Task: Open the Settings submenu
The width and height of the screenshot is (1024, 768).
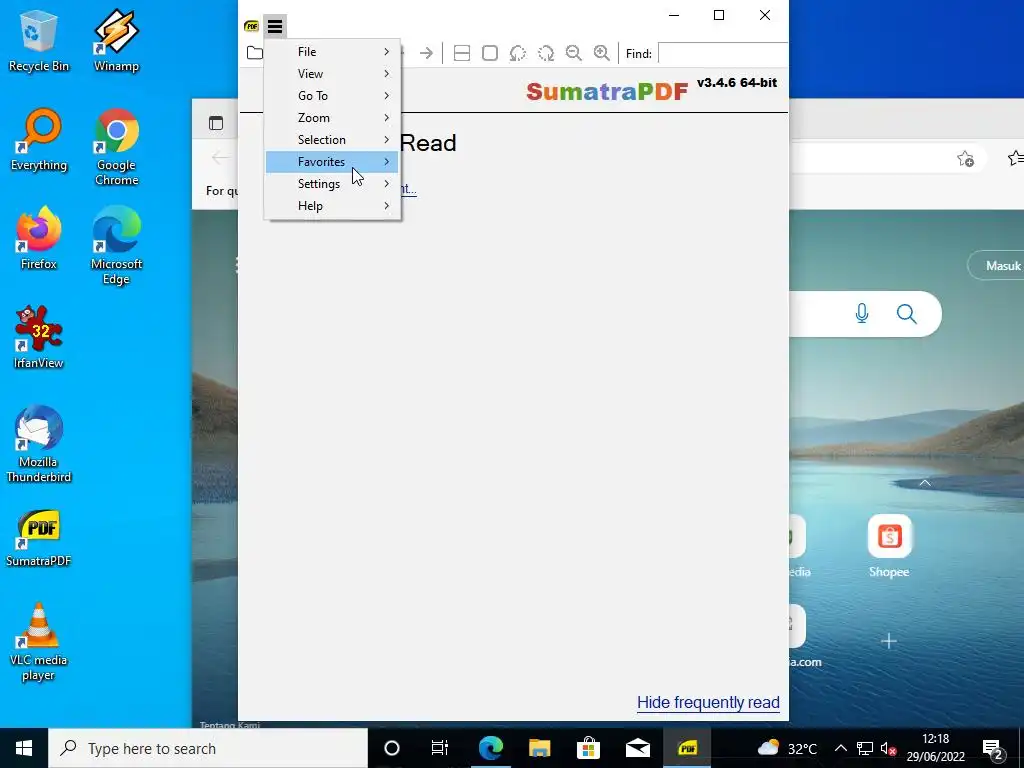Action: (x=332, y=184)
